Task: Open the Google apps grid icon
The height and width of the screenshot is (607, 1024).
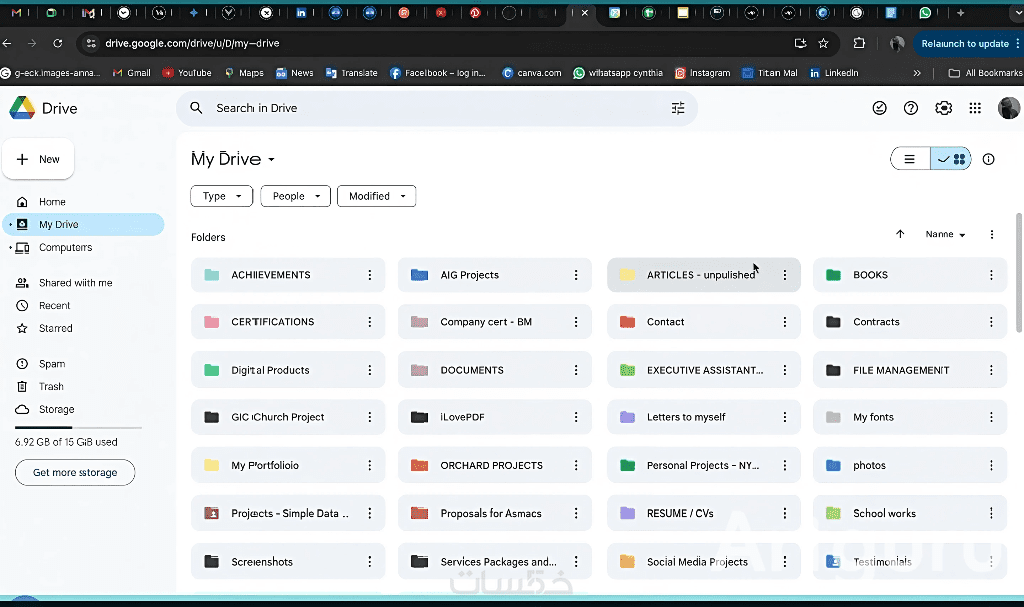Action: coord(975,108)
